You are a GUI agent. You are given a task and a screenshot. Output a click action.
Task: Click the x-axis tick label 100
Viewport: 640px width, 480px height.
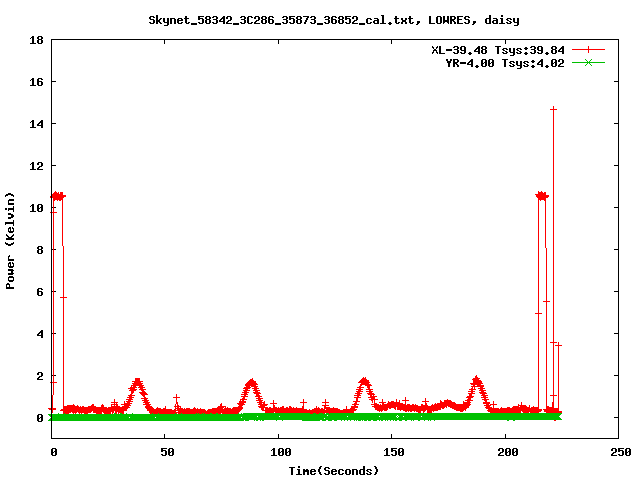tap(281, 452)
